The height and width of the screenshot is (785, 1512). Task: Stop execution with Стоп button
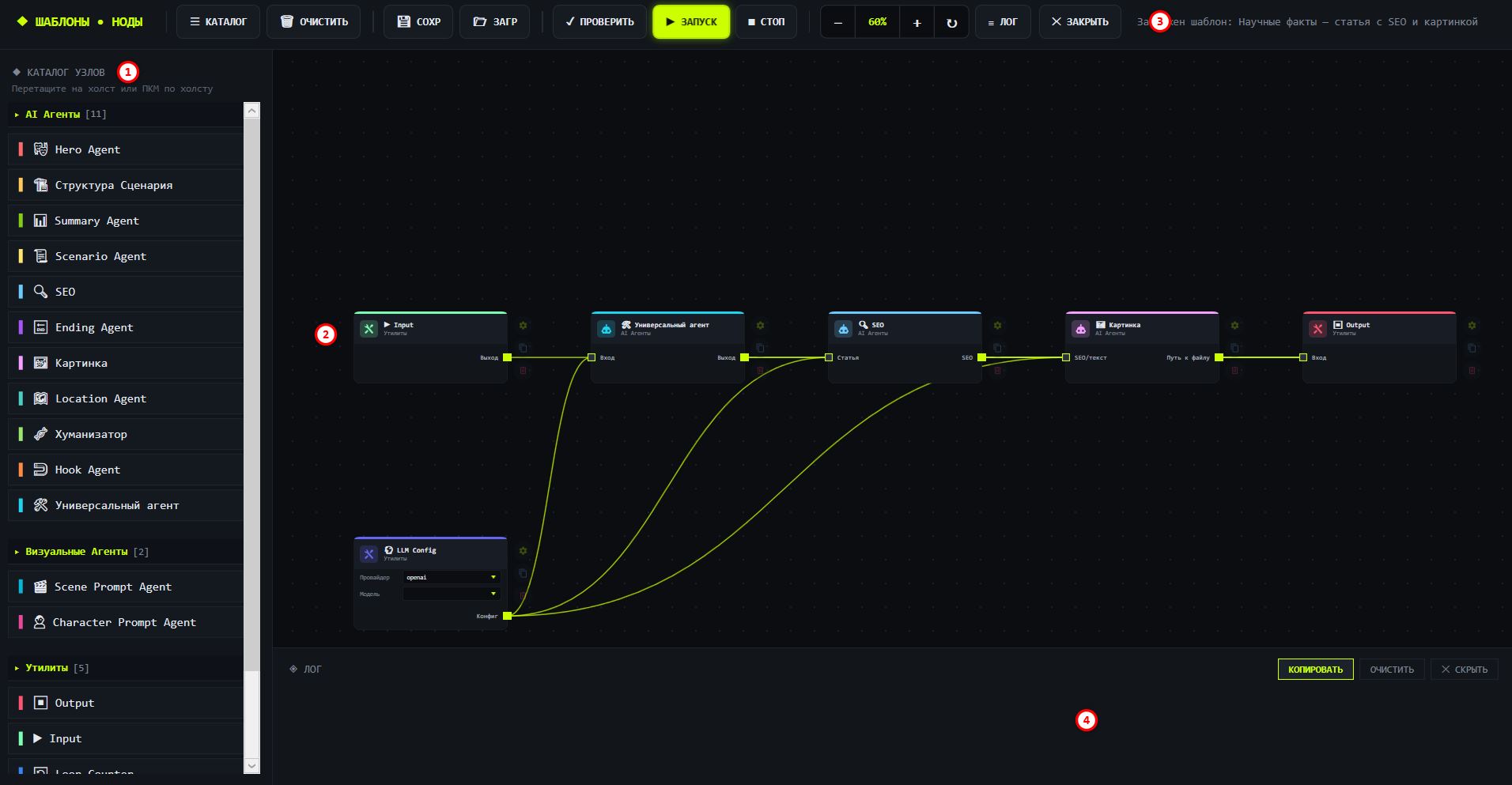(766, 22)
